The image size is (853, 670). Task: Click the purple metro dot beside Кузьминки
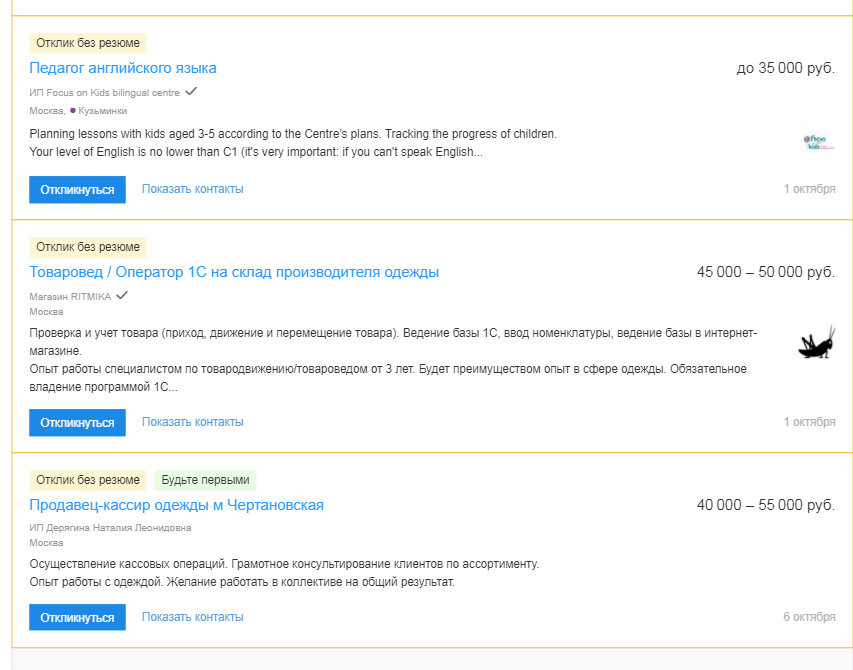click(x=72, y=110)
